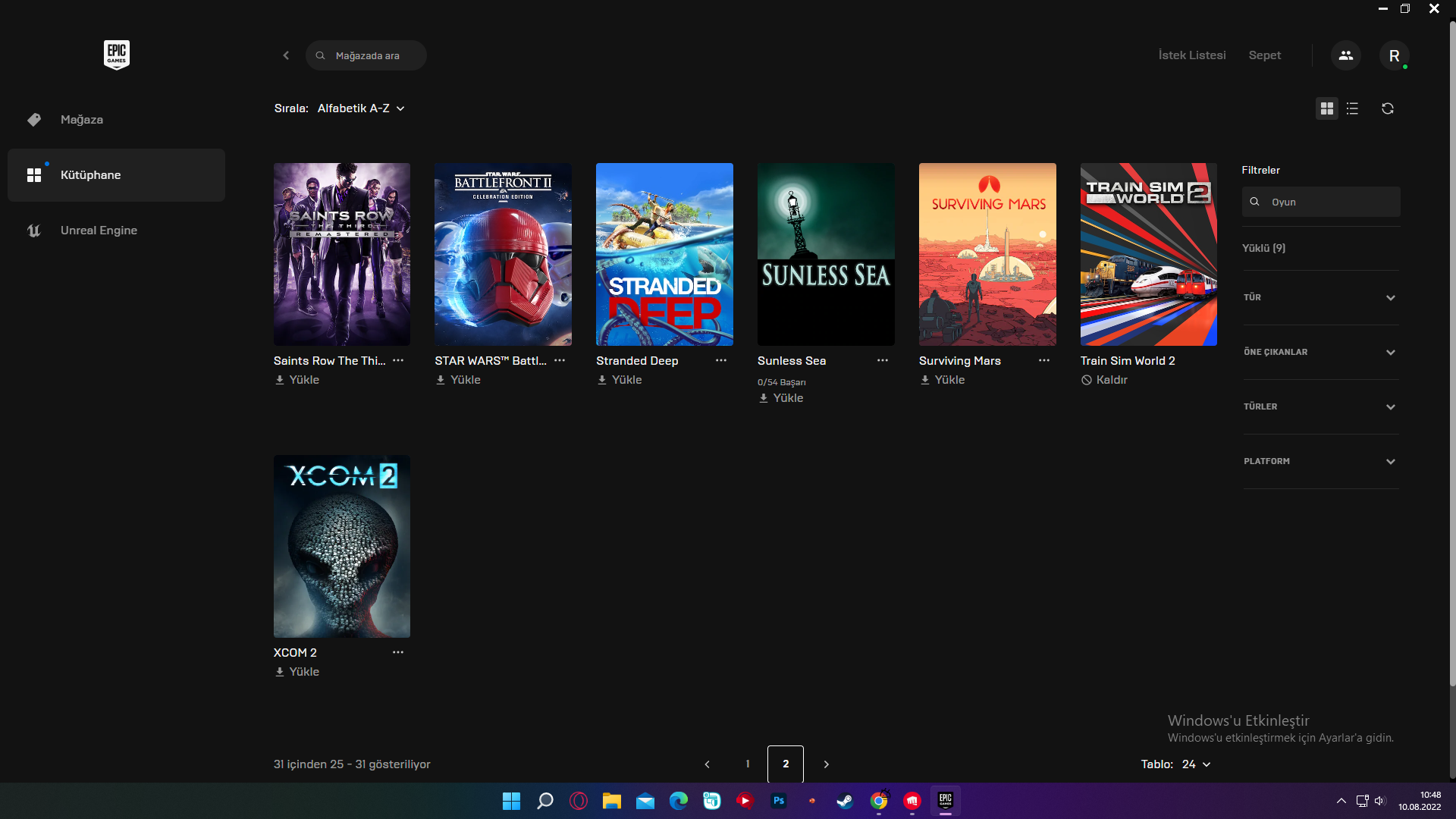Switch to list view
The width and height of the screenshot is (1456, 819).
[1352, 108]
